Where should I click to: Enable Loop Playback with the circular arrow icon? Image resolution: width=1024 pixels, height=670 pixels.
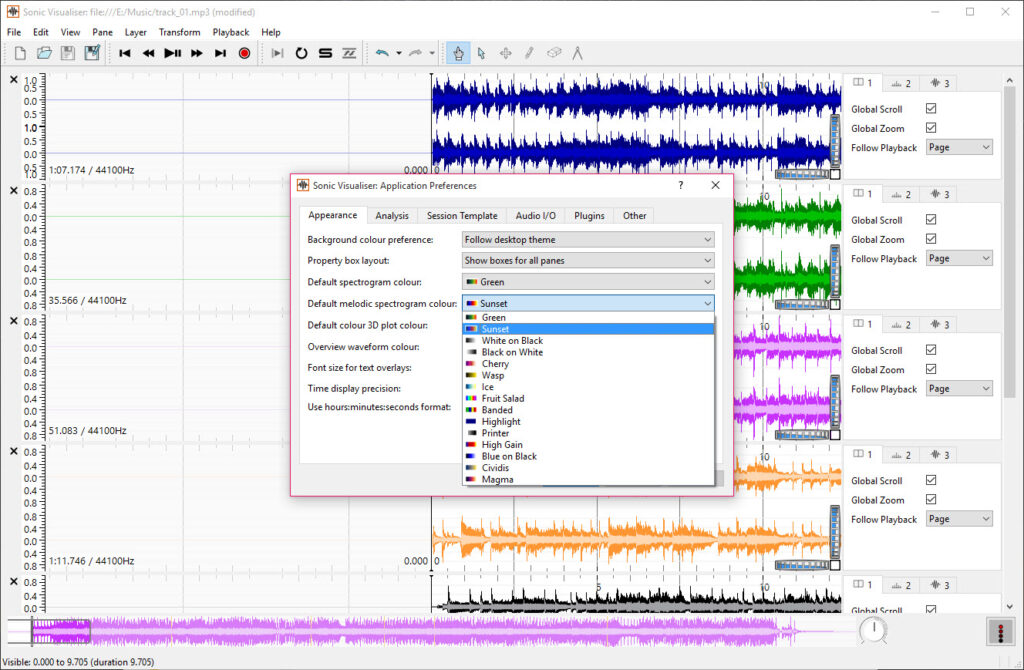tap(301, 53)
